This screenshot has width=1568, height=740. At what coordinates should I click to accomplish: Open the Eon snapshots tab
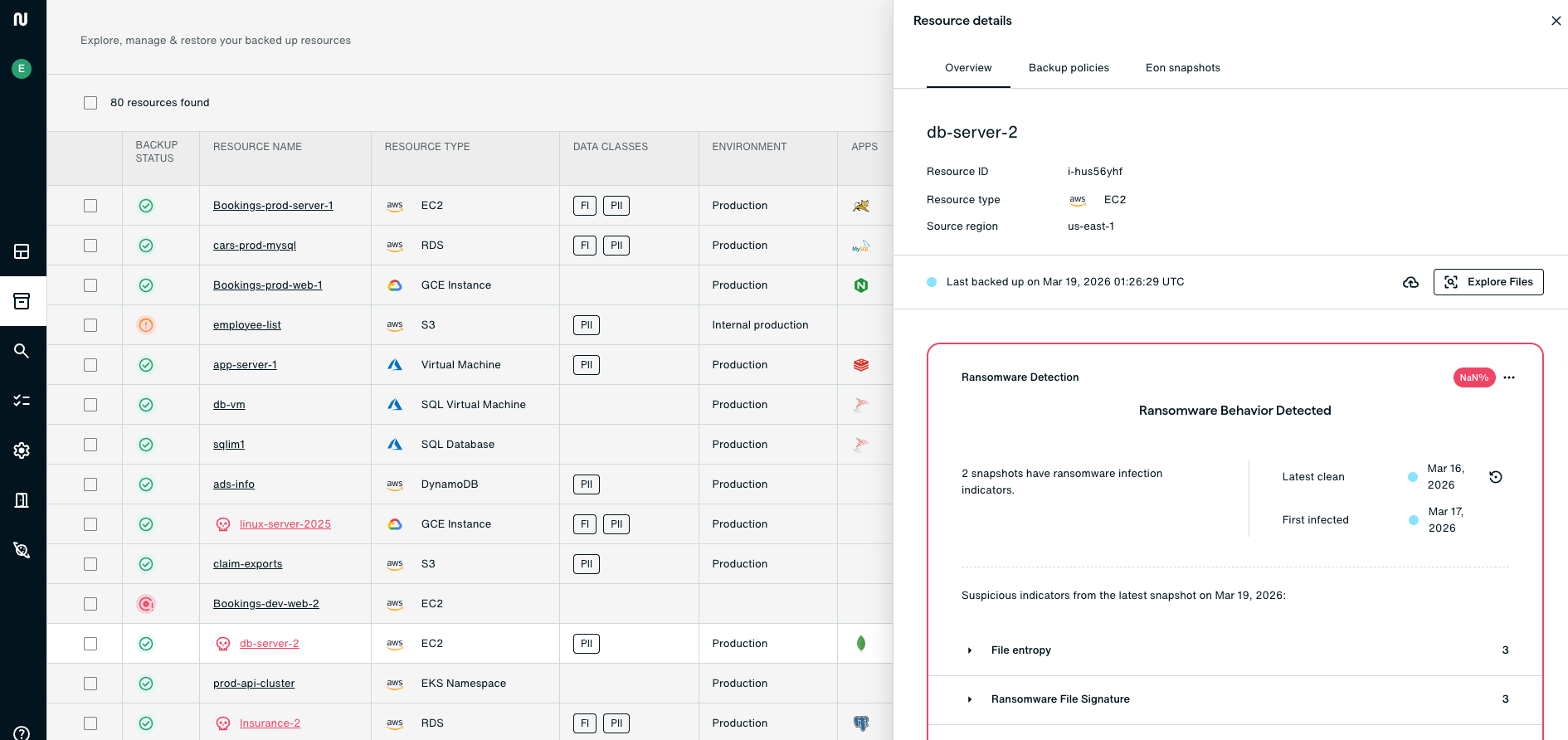[x=1183, y=68]
